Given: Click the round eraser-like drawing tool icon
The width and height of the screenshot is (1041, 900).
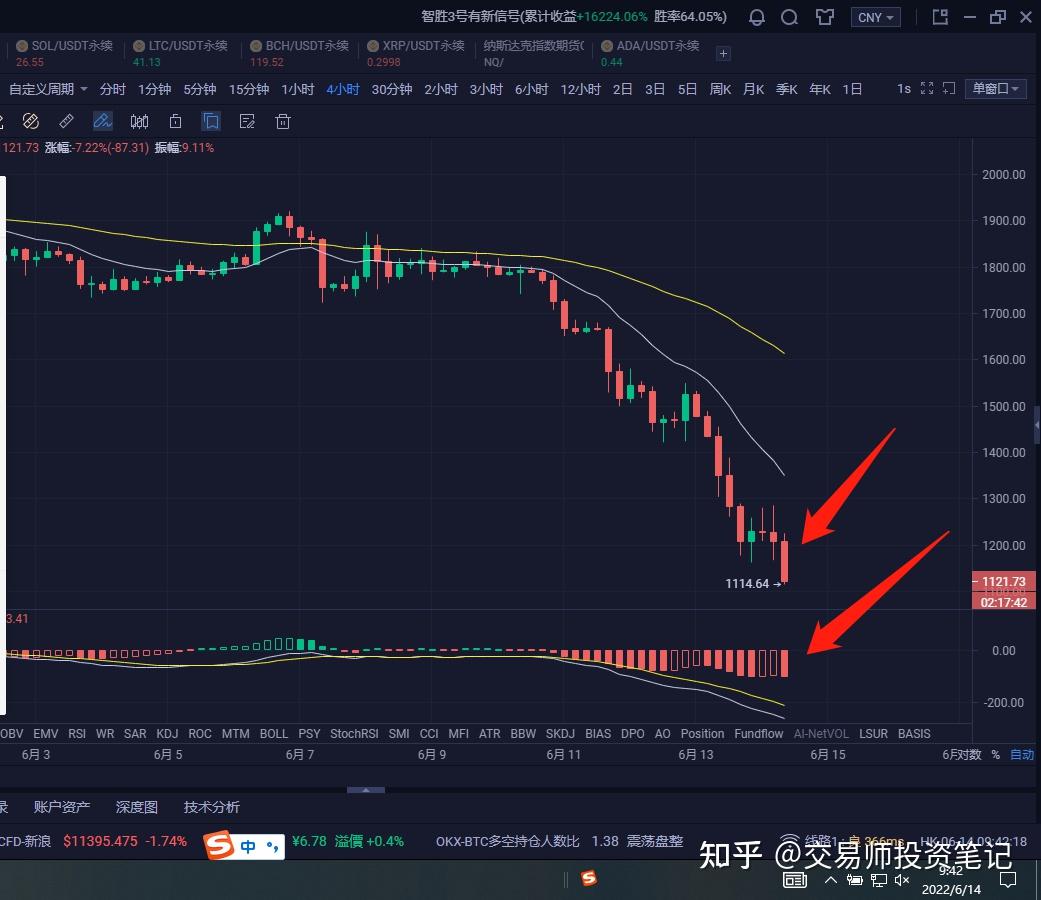Looking at the screenshot, I should pyautogui.click(x=31, y=121).
